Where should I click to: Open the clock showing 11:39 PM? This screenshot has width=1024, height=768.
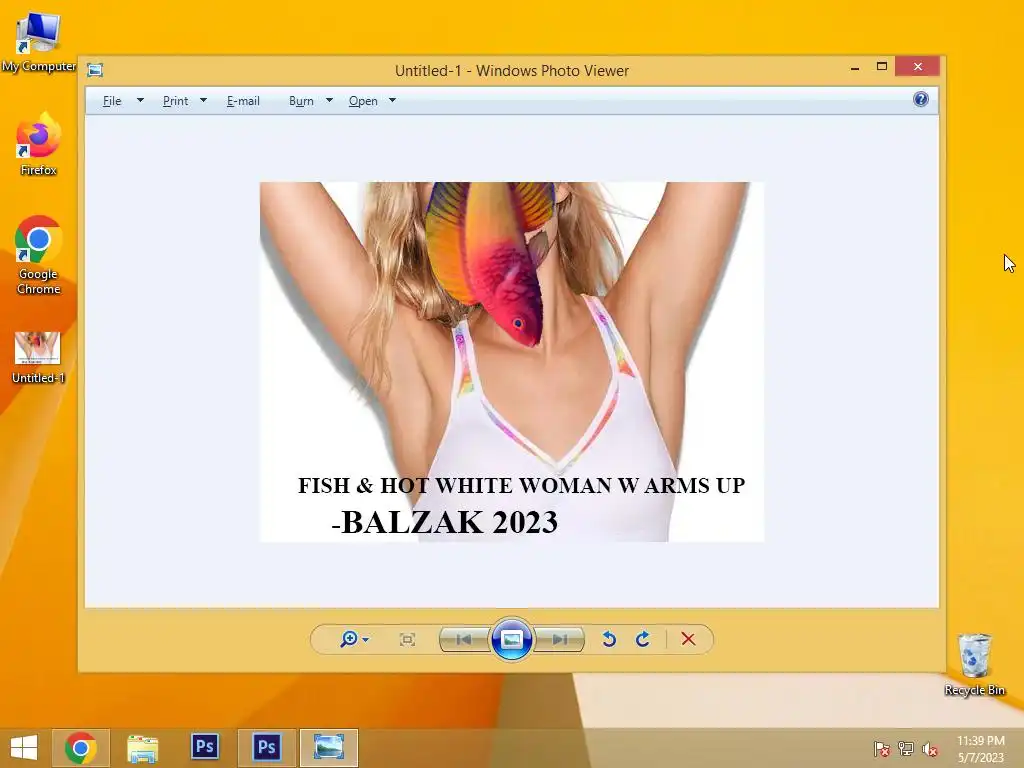[980, 748]
